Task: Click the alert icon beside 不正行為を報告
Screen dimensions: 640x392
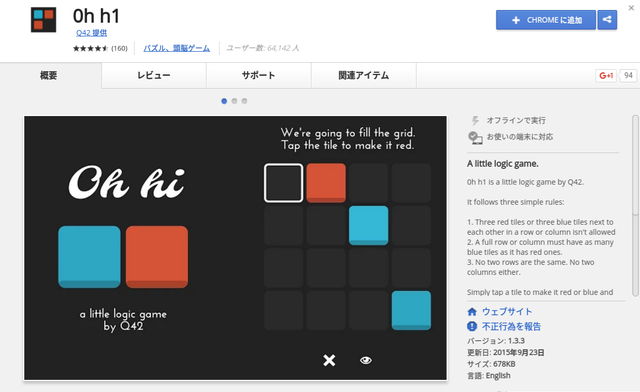Action: pyautogui.click(x=472, y=327)
